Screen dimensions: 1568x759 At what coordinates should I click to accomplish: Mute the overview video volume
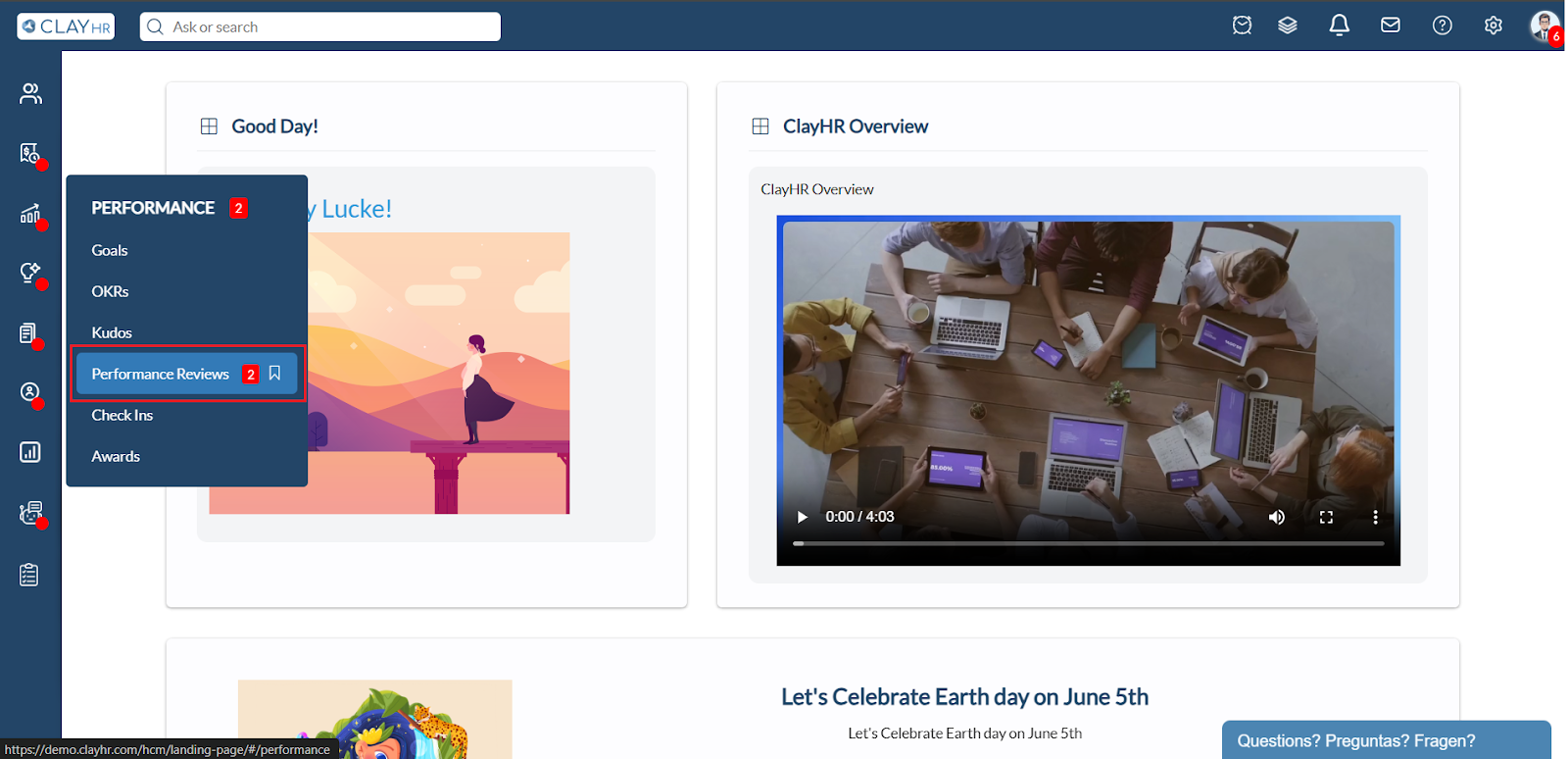(1277, 517)
